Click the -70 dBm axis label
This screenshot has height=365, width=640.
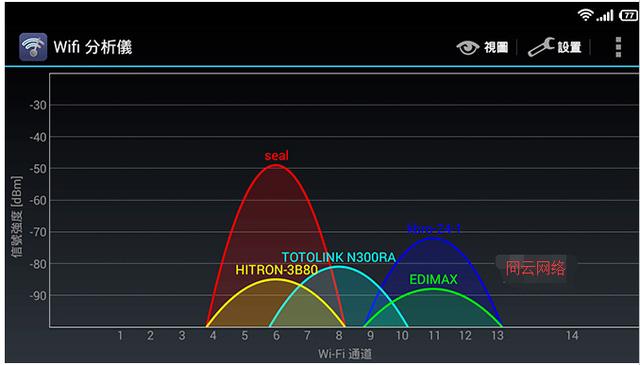tap(38, 232)
